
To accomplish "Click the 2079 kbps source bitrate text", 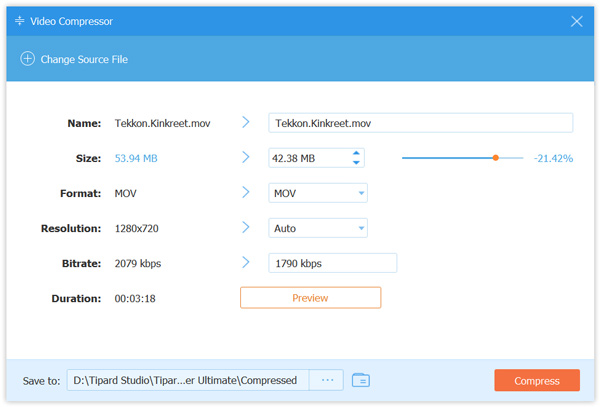I will [x=138, y=264].
